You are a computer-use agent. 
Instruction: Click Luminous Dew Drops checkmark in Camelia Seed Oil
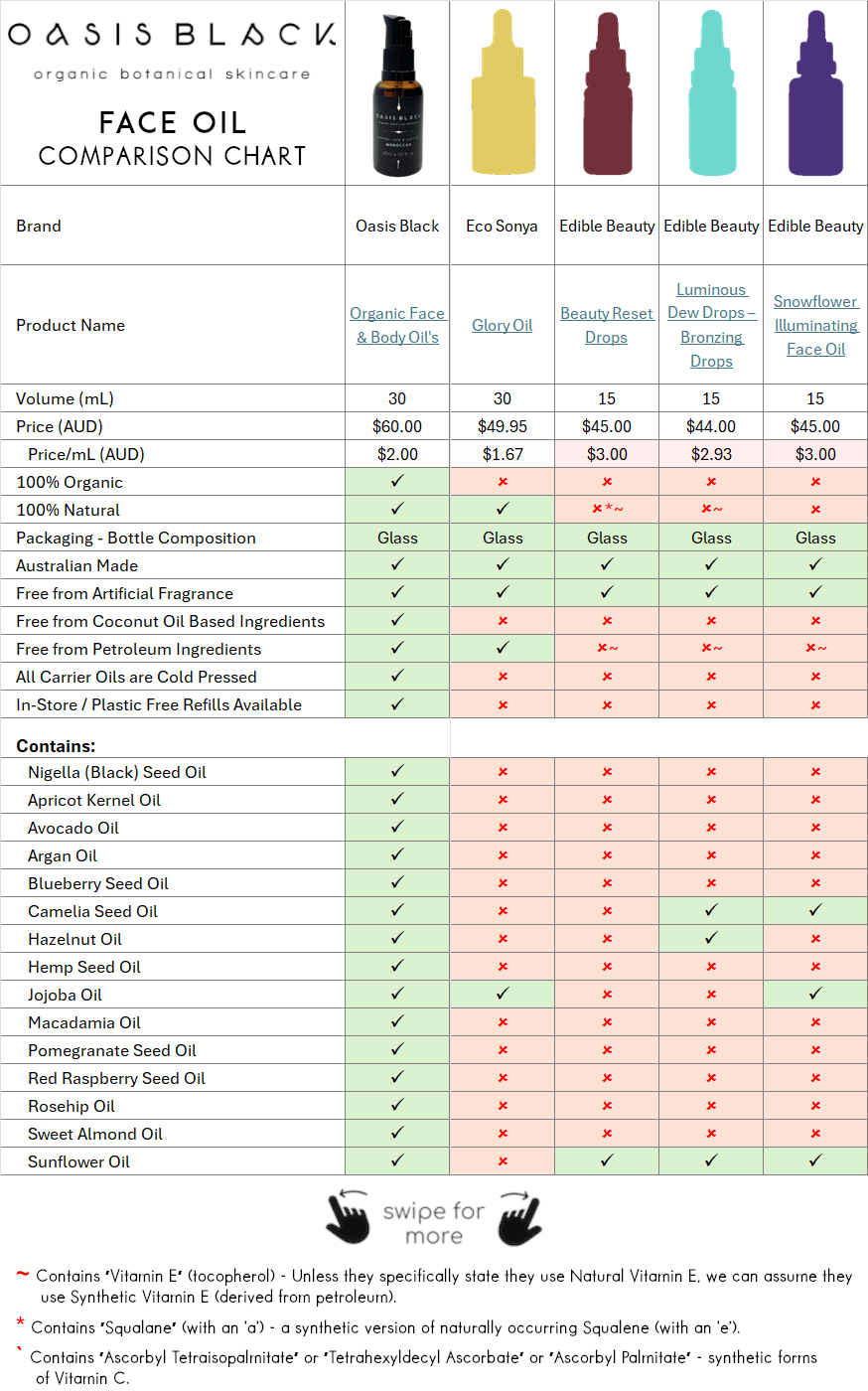tap(711, 911)
